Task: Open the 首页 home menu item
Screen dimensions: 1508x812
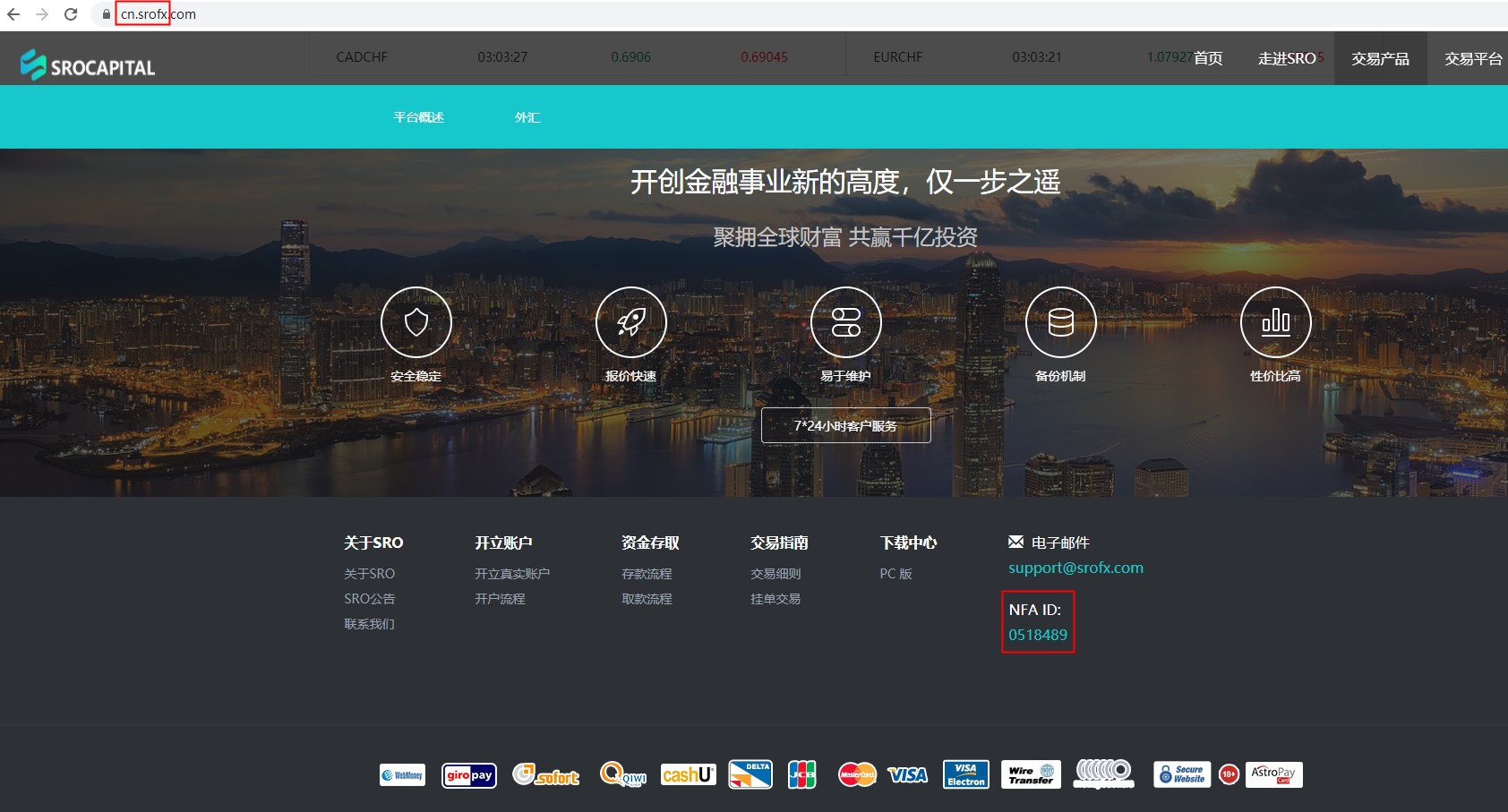Action: click(x=1208, y=58)
